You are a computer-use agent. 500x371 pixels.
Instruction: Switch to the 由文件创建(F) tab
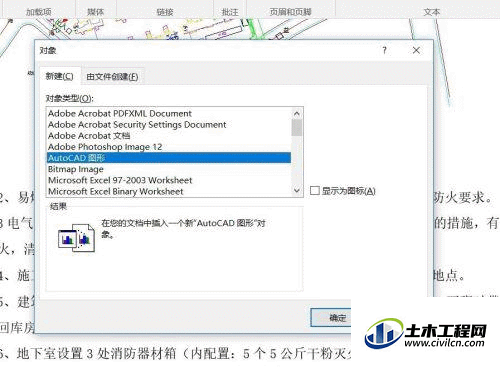[x=112, y=77]
